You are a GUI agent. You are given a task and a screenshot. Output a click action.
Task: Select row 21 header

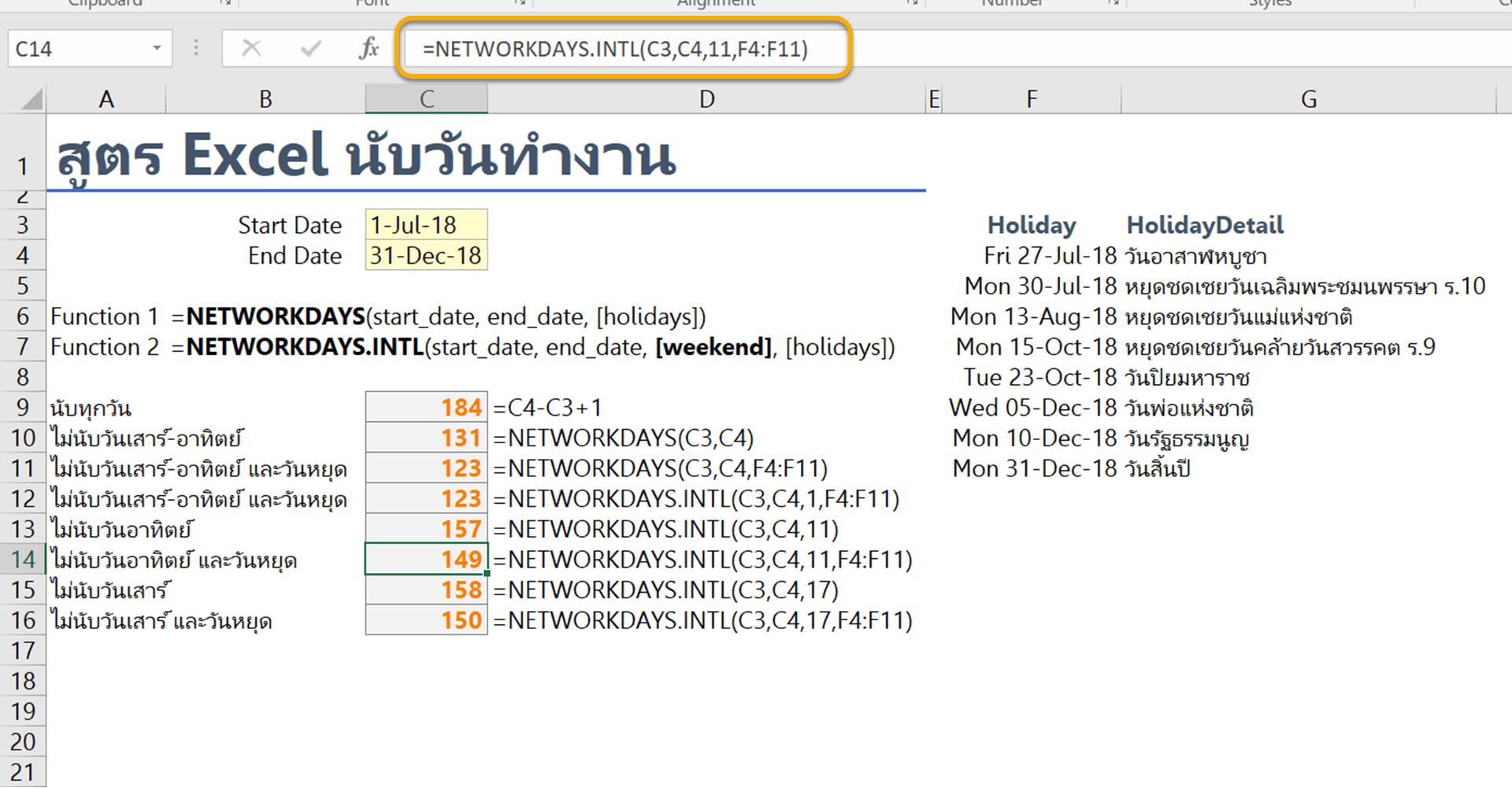23,773
